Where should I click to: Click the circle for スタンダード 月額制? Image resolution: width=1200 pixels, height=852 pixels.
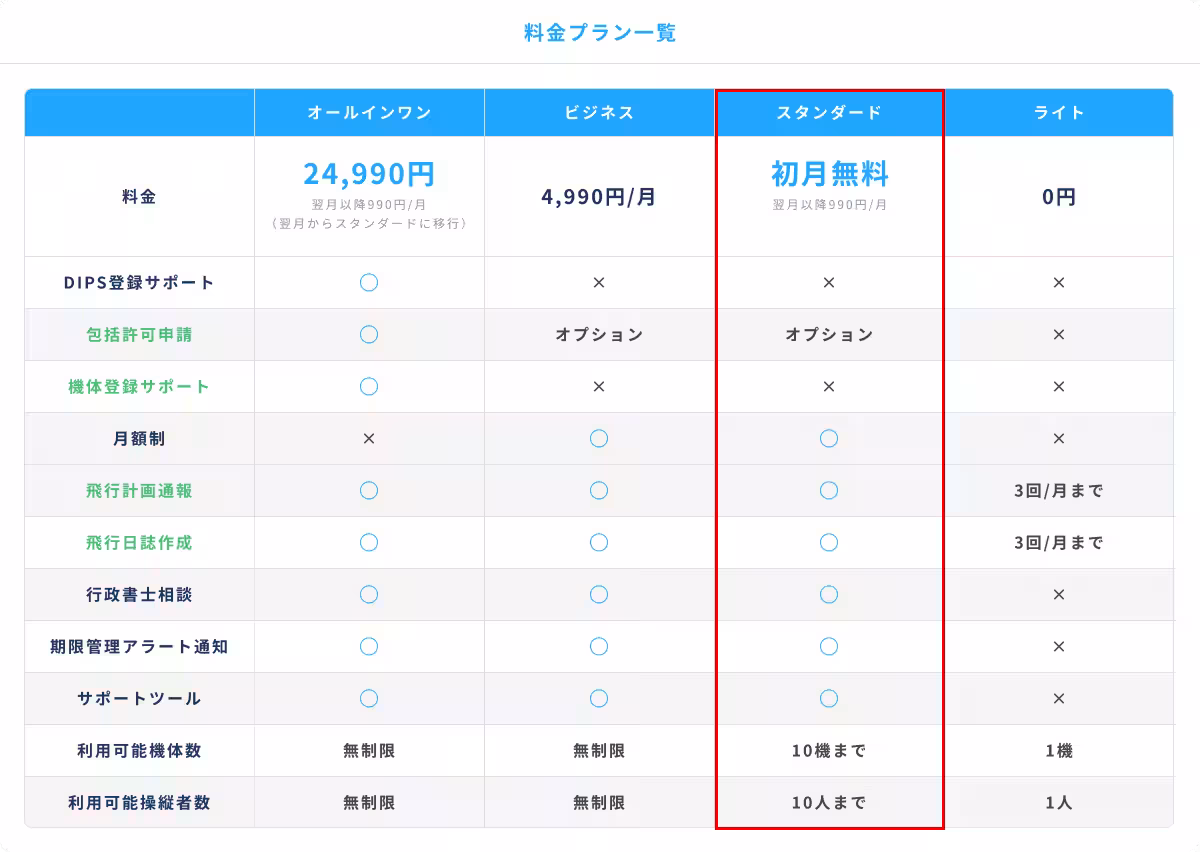[829, 439]
